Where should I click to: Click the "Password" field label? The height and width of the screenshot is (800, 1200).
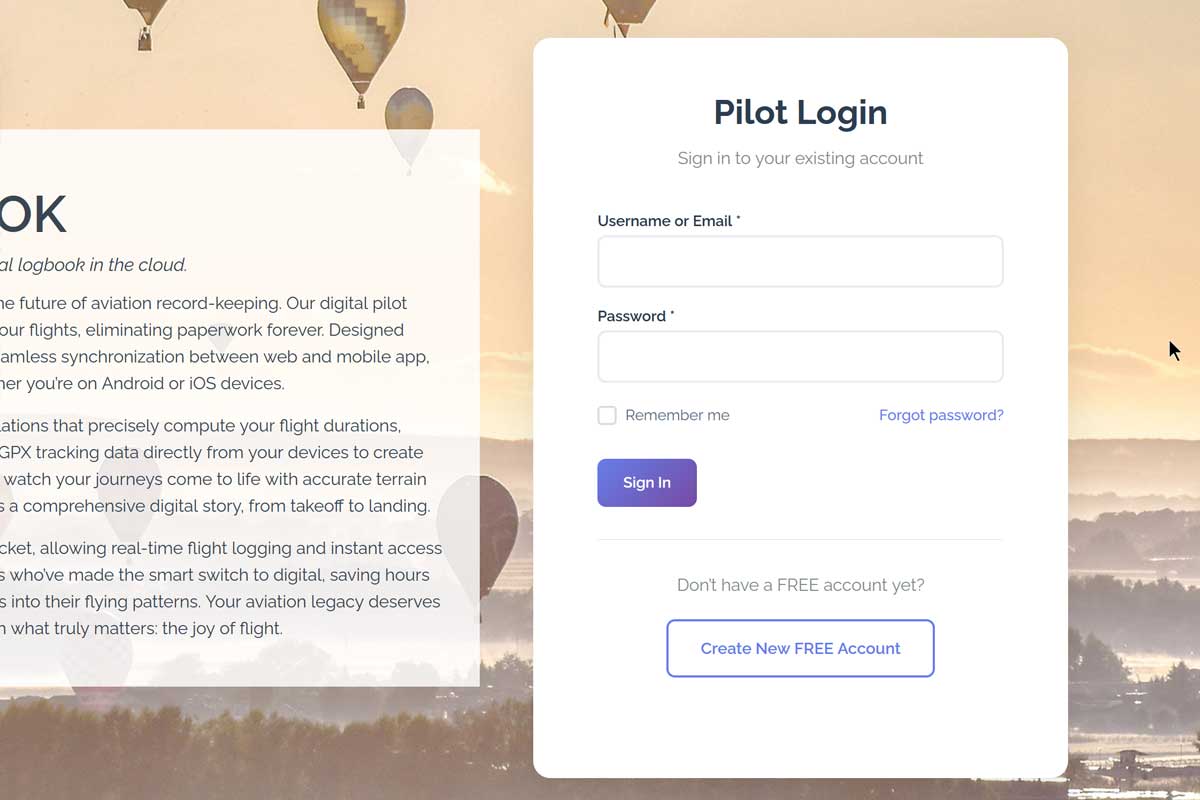pos(632,316)
